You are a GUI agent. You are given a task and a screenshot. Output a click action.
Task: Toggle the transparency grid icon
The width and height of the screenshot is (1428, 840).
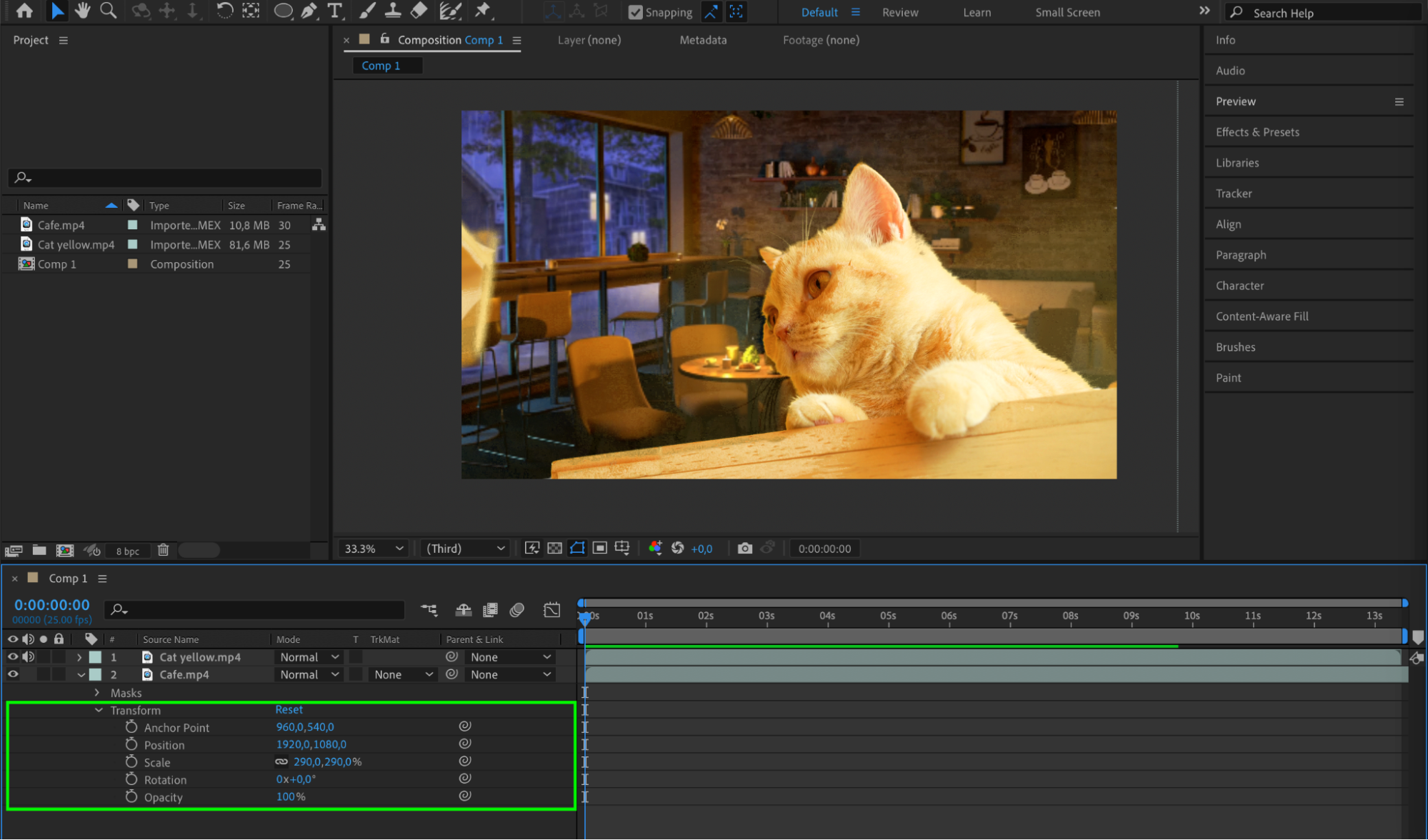554,549
